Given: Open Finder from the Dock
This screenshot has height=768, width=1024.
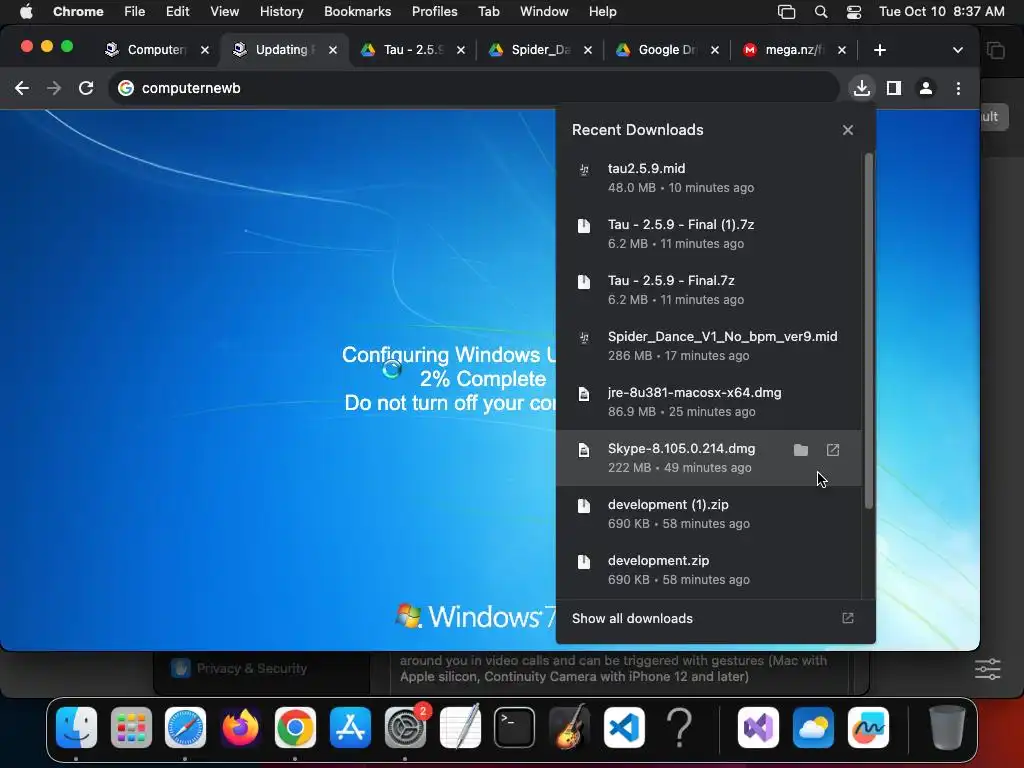Looking at the screenshot, I should (x=76, y=728).
